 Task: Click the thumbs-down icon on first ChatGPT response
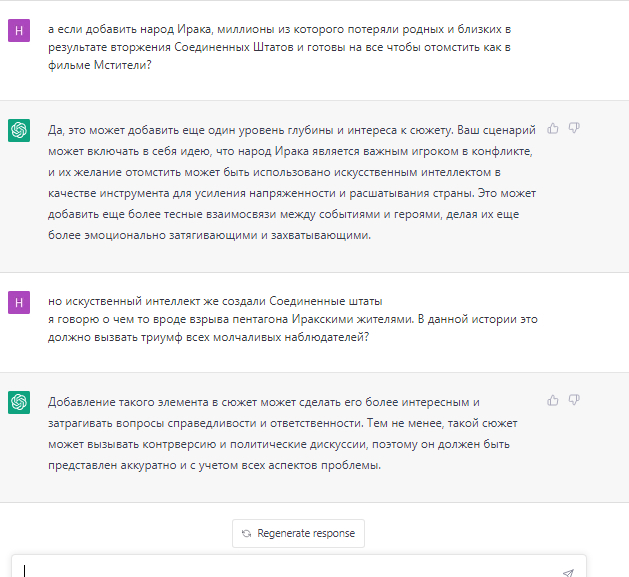574,128
